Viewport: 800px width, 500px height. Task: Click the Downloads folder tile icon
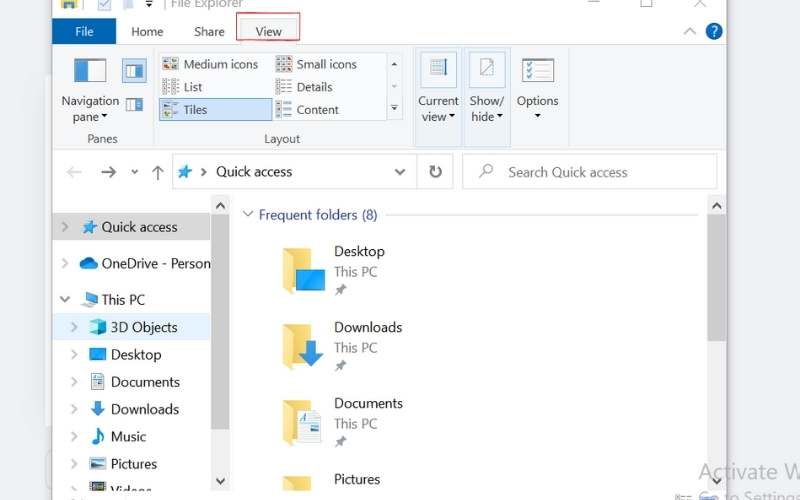(x=304, y=346)
